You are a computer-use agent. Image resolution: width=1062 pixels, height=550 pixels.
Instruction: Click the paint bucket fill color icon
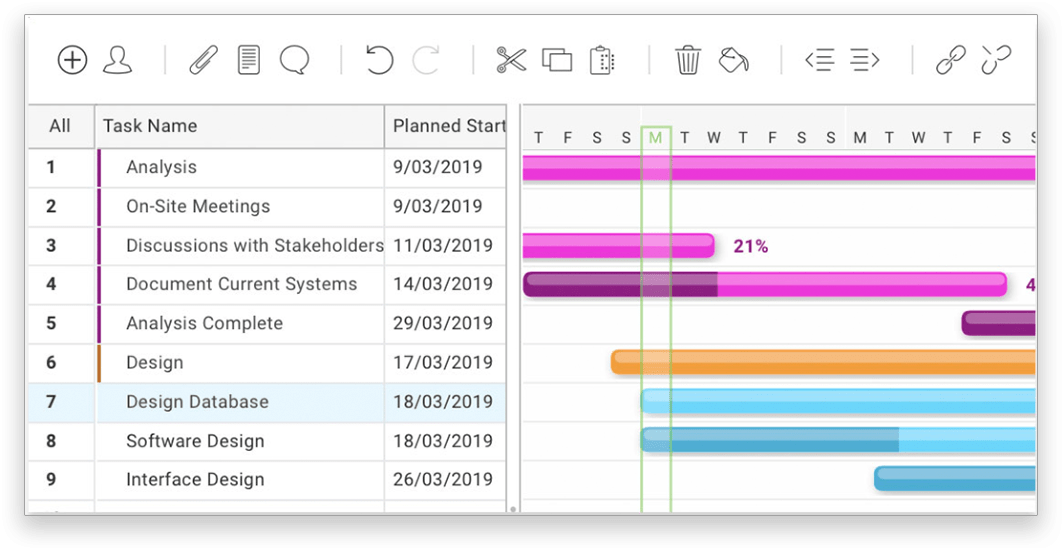[x=734, y=60]
